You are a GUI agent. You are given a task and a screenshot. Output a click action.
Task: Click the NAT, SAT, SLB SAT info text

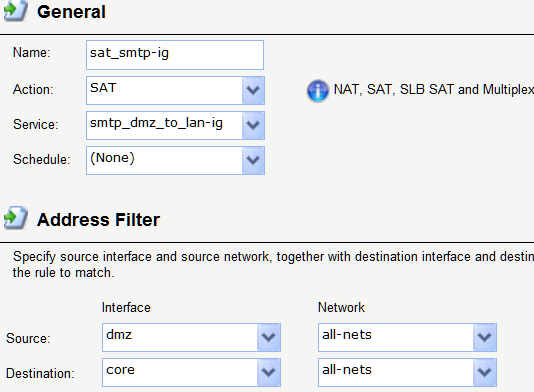pyautogui.click(x=434, y=90)
